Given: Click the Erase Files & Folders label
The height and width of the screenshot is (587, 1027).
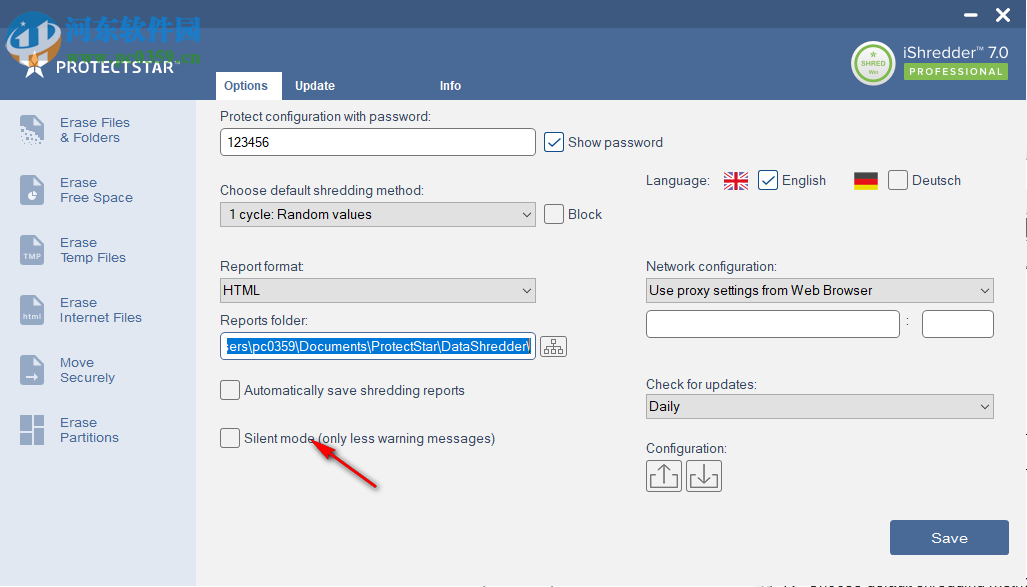Looking at the screenshot, I should [95, 130].
